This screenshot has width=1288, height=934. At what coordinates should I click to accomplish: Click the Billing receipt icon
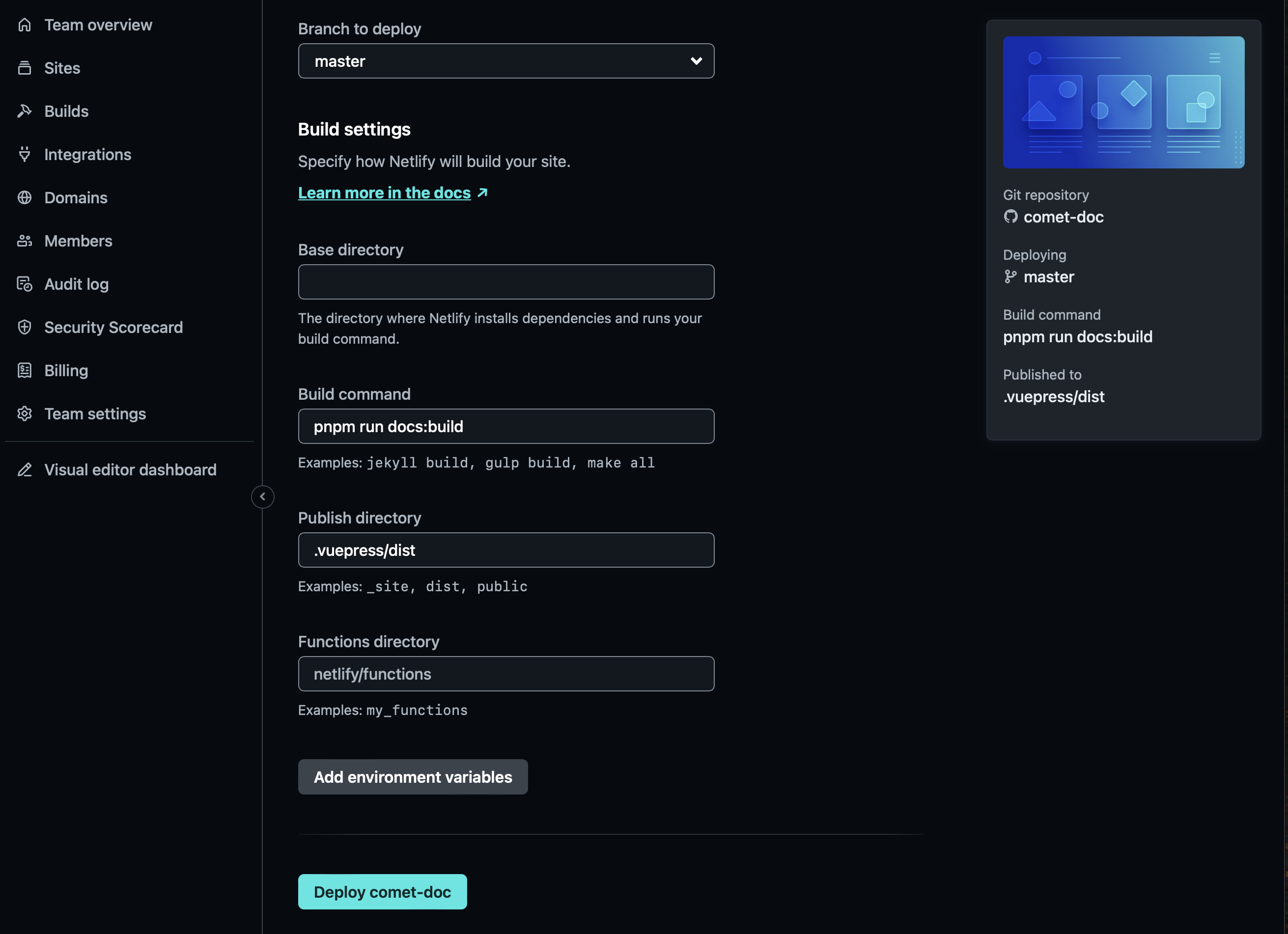click(25, 371)
